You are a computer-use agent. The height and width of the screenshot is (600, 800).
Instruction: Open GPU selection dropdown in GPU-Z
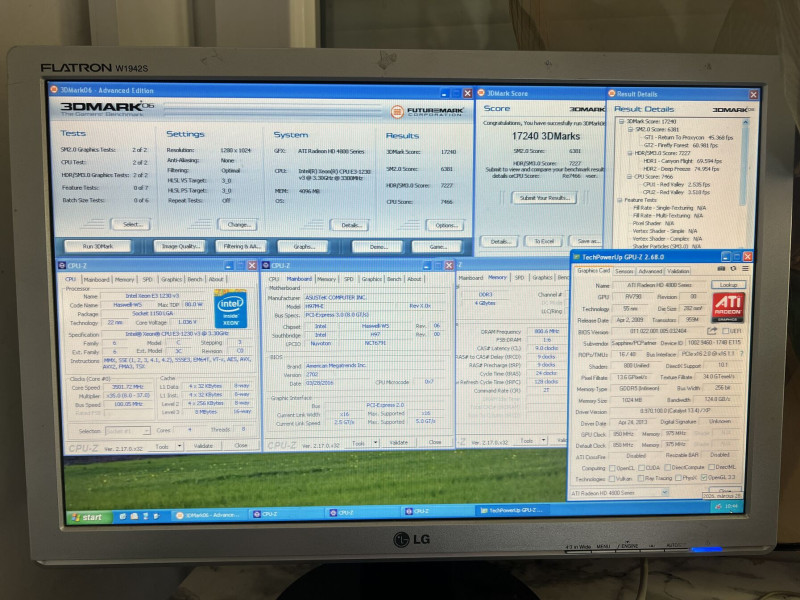[x=664, y=492]
